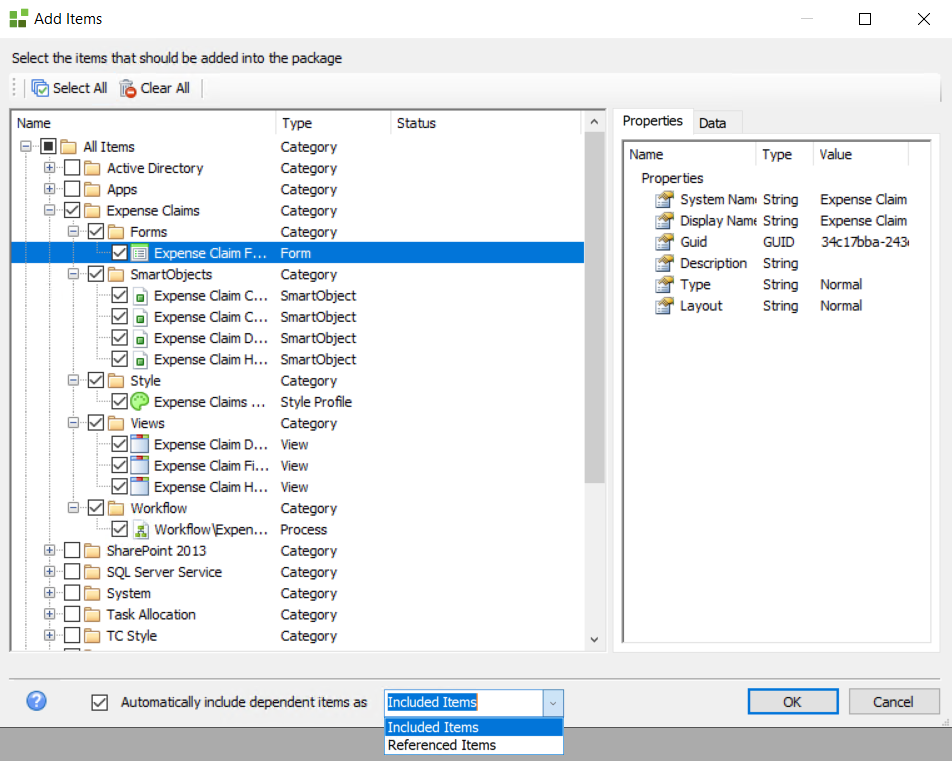Click the Guid property icon

coord(664,242)
